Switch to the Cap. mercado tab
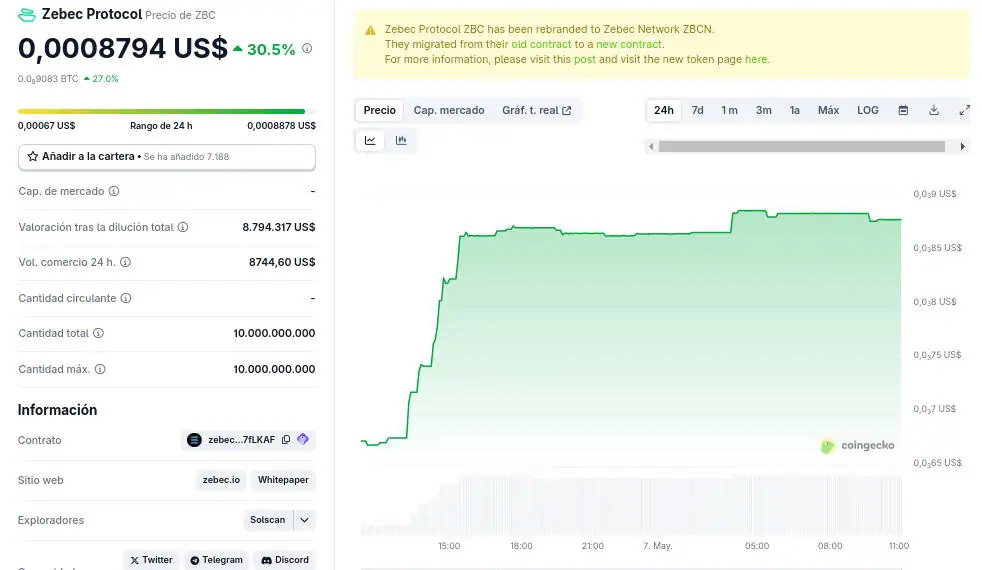 tap(449, 110)
